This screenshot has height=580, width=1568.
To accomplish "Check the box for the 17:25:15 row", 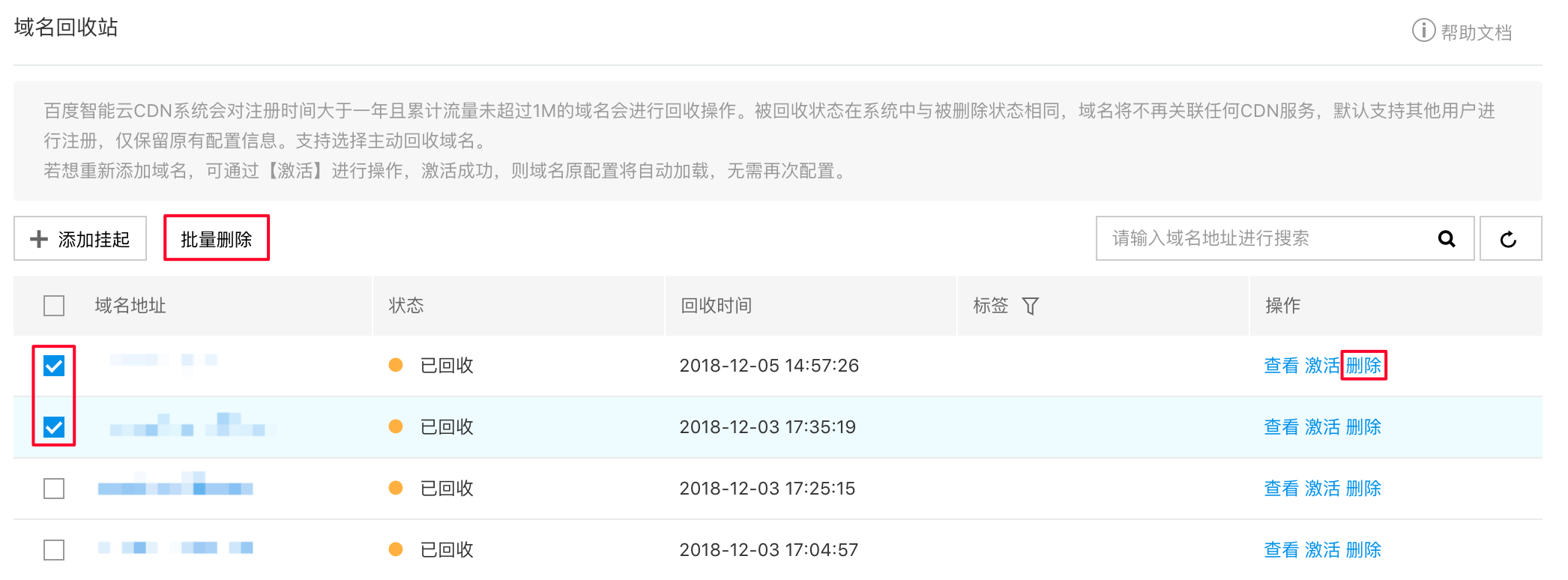I will pyautogui.click(x=54, y=489).
